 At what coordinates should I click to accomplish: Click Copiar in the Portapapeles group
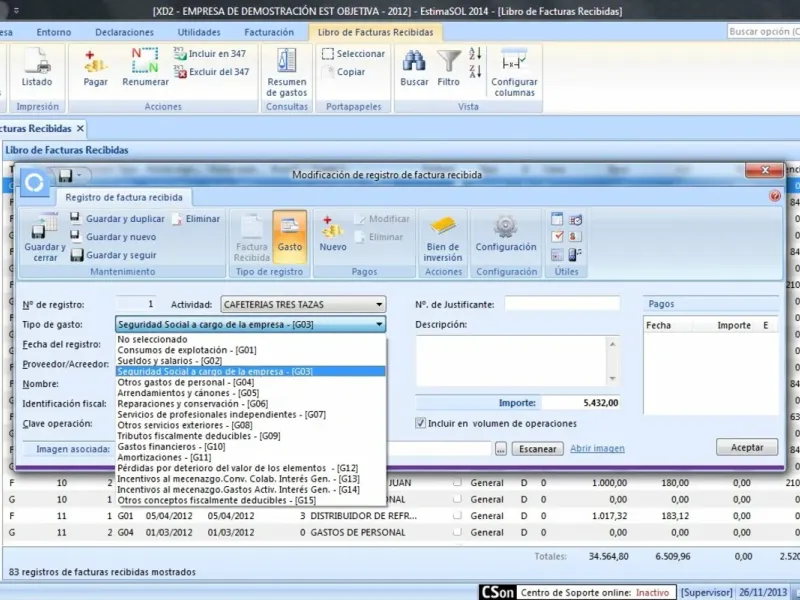pyautogui.click(x=344, y=72)
